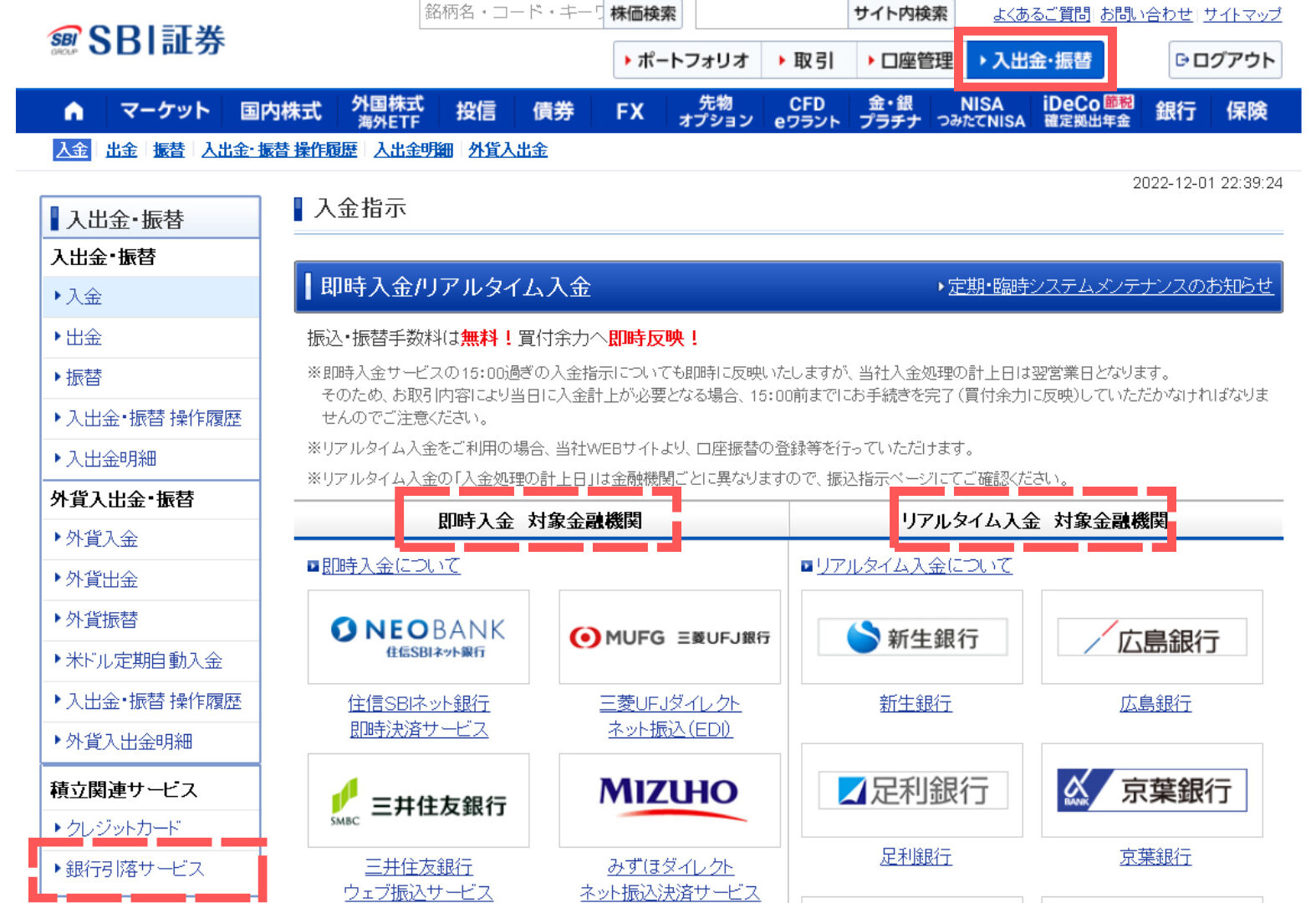1316x903 pixels.
Task: Open the 取引 tab
Action: [x=808, y=60]
